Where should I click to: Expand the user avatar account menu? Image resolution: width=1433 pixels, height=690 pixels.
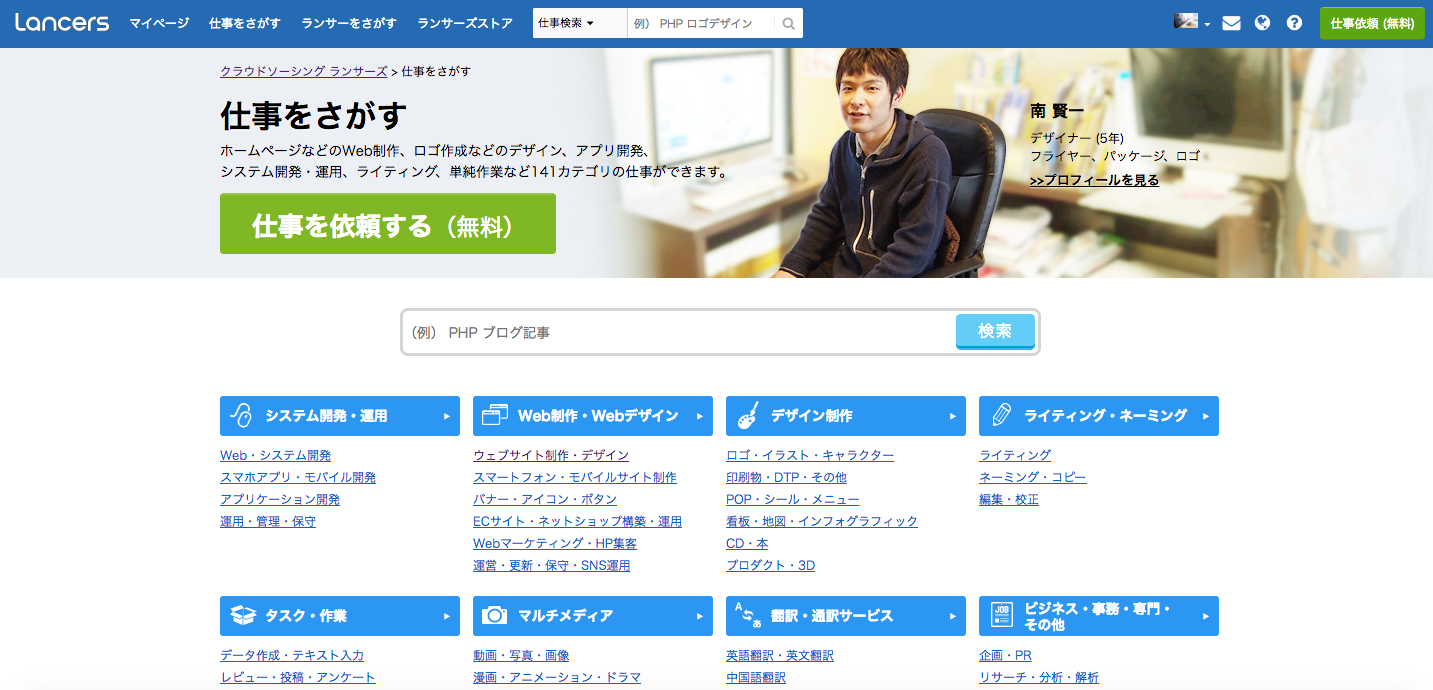(x=1192, y=22)
